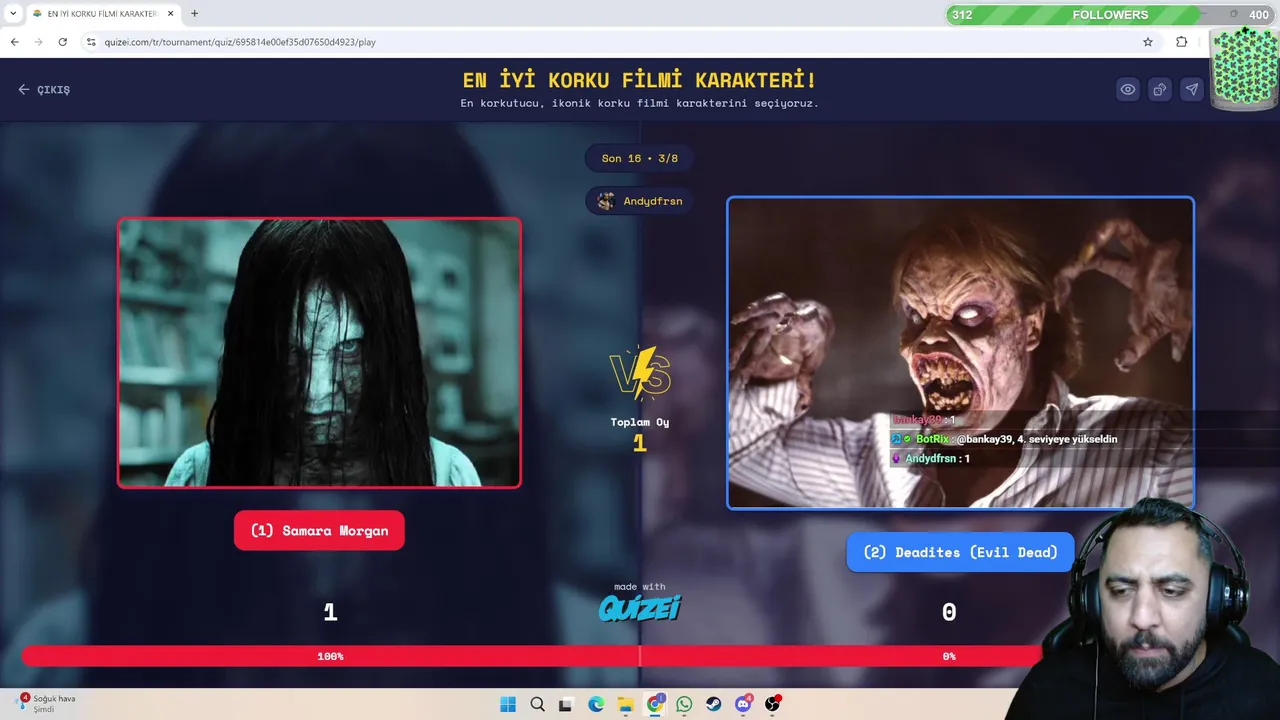The width and height of the screenshot is (1280, 720).
Task: Click the paper plane share icon
Action: (1192, 89)
